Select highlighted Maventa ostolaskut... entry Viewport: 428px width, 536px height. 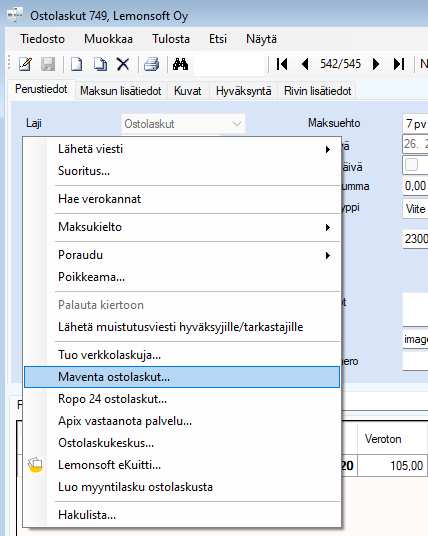[182, 377]
